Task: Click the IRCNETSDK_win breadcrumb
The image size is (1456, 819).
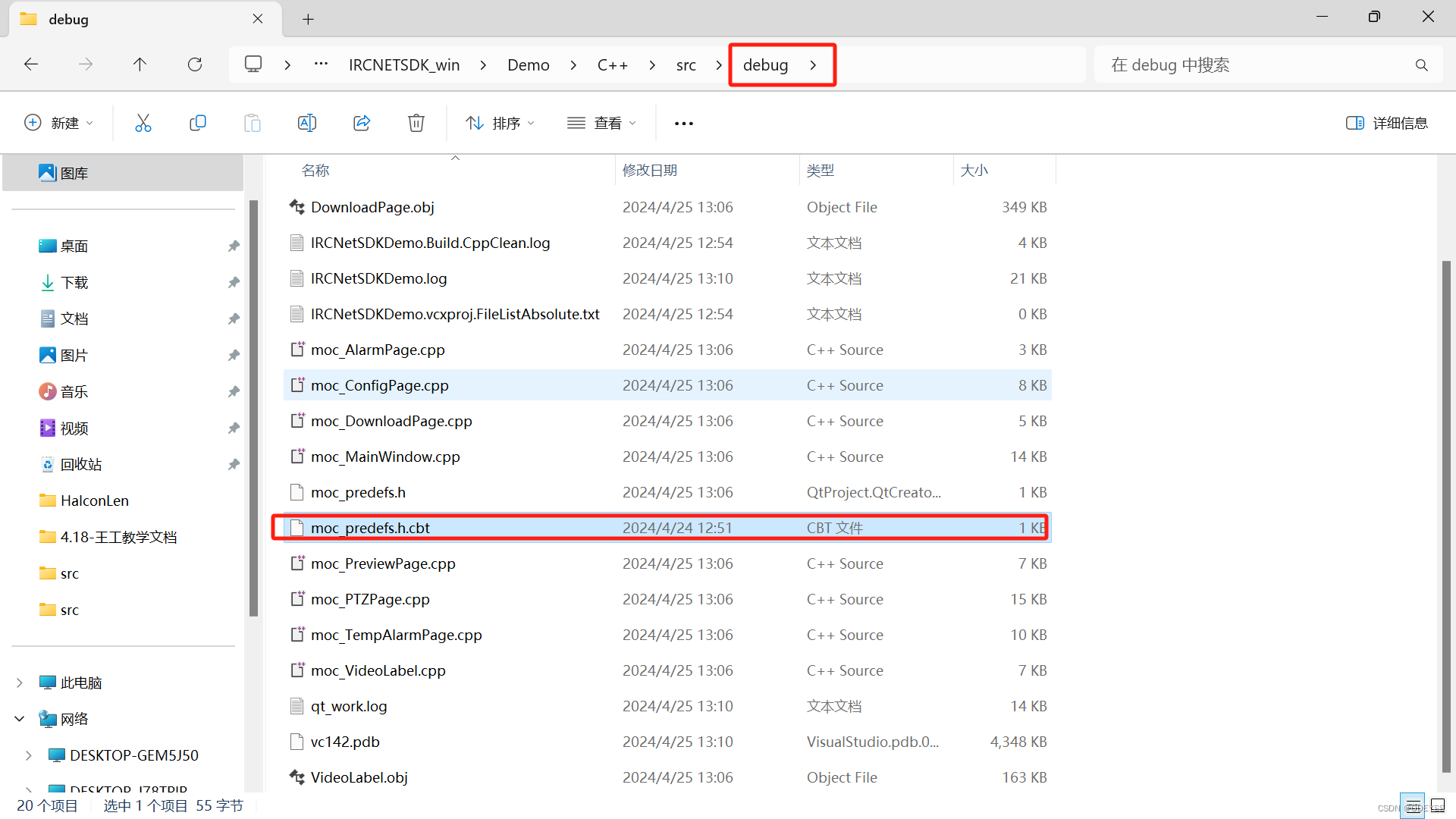Action: 404,65
